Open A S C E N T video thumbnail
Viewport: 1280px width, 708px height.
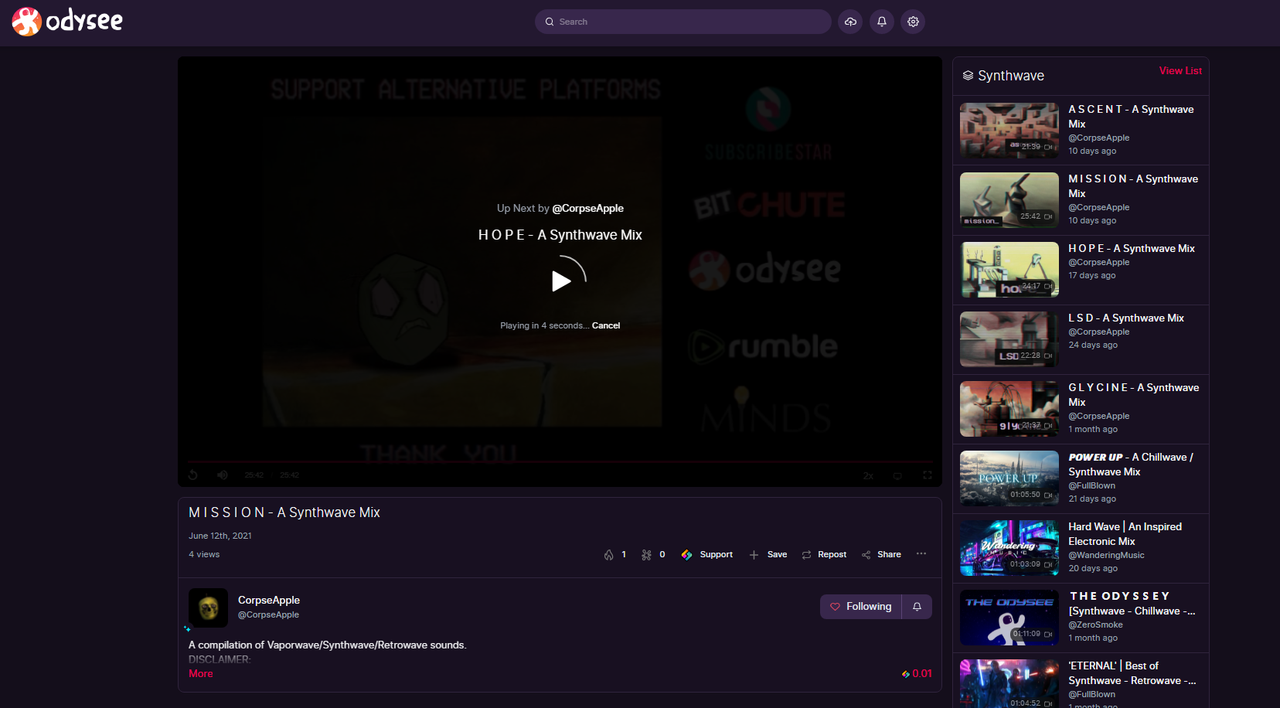(1009, 131)
